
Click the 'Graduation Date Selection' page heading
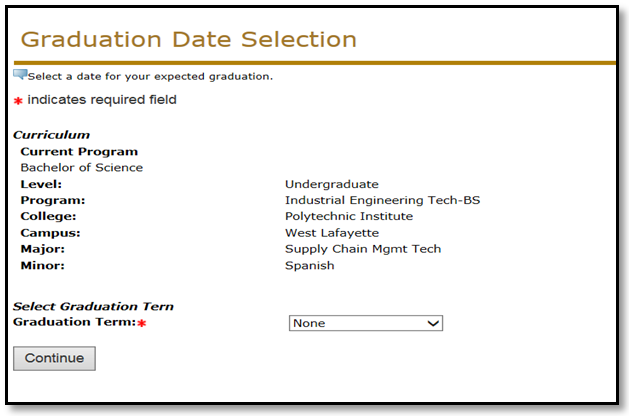188,40
